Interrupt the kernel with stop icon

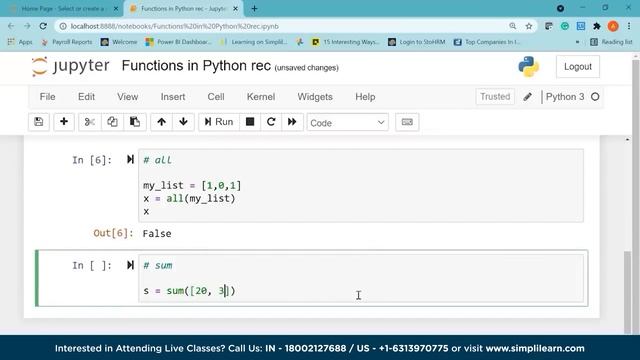pyautogui.click(x=250, y=122)
